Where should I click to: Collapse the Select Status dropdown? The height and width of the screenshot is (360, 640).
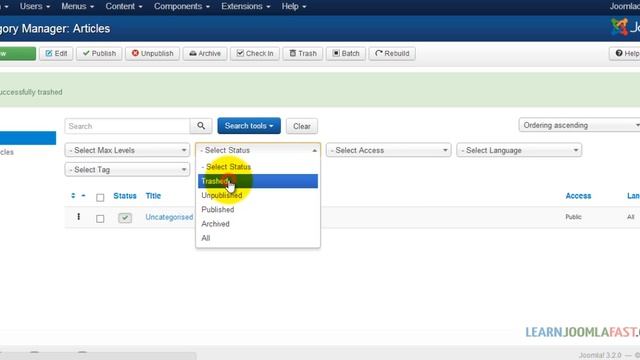(x=258, y=150)
